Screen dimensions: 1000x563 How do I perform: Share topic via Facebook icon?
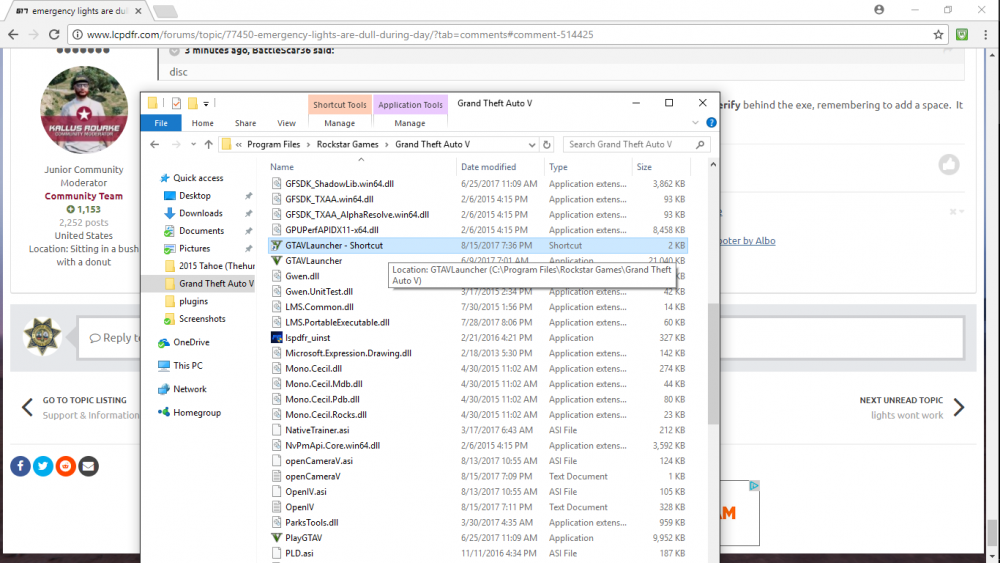click(x=20, y=465)
